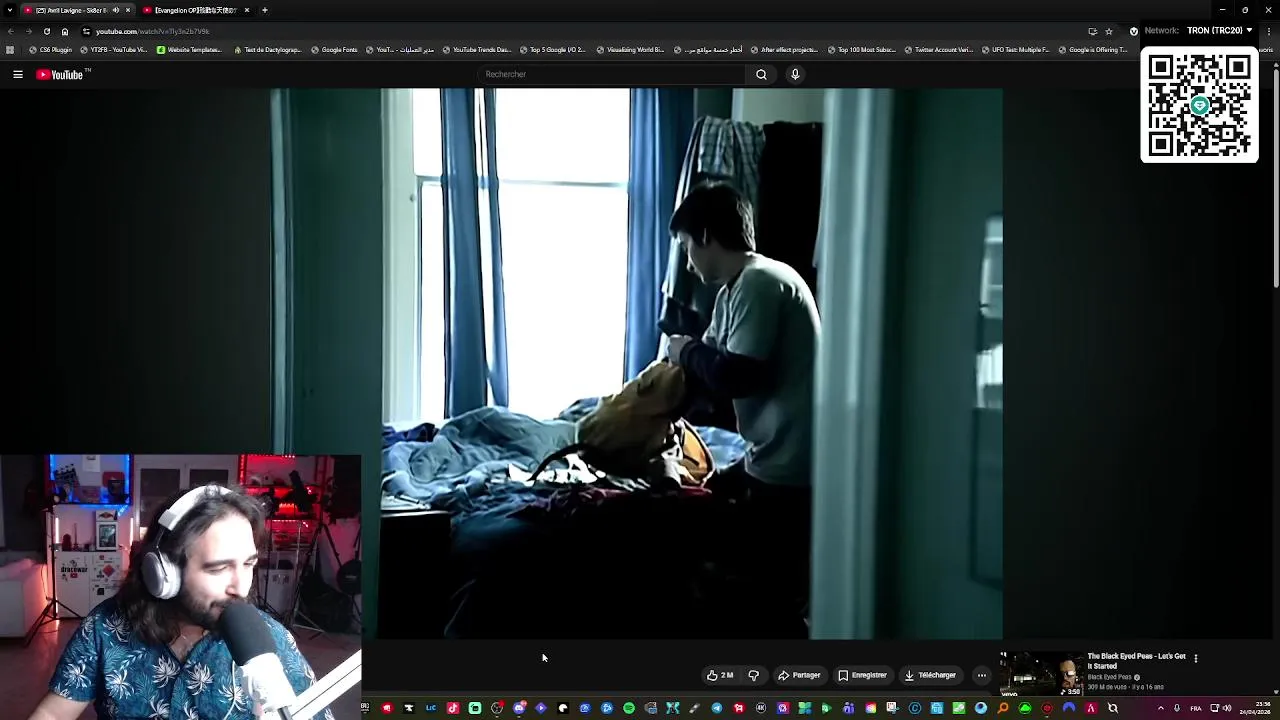Image resolution: width=1280 pixels, height=720 pixels.
Task: Open Black Eyed Peas suggested video thumbnail
Action: (1041, 674)
